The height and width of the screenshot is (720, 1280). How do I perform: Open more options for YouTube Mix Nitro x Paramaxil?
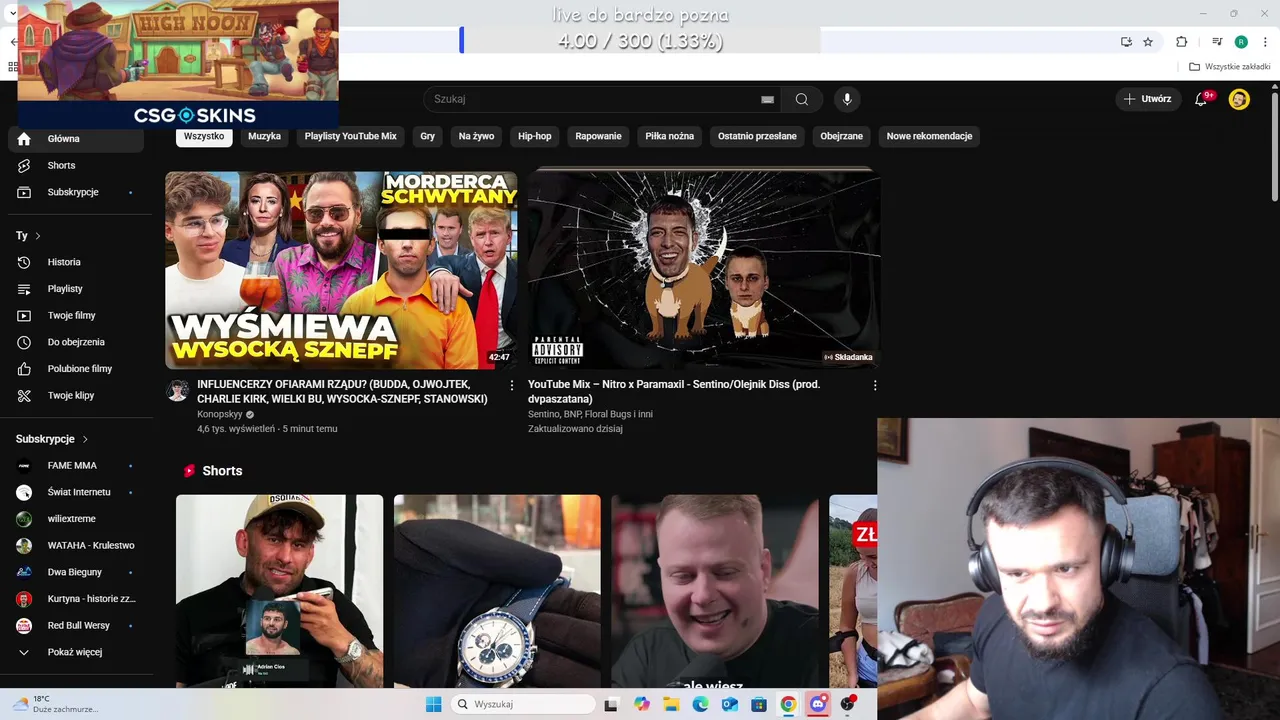[875, 385]
